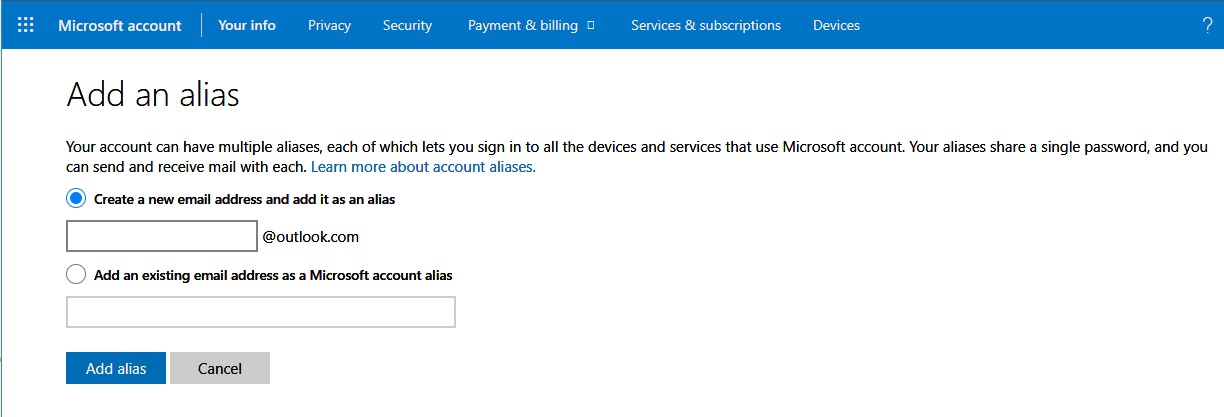Open the Privacy tab
The height and width of the screenshot is (417, 1224).
[329, 25]
